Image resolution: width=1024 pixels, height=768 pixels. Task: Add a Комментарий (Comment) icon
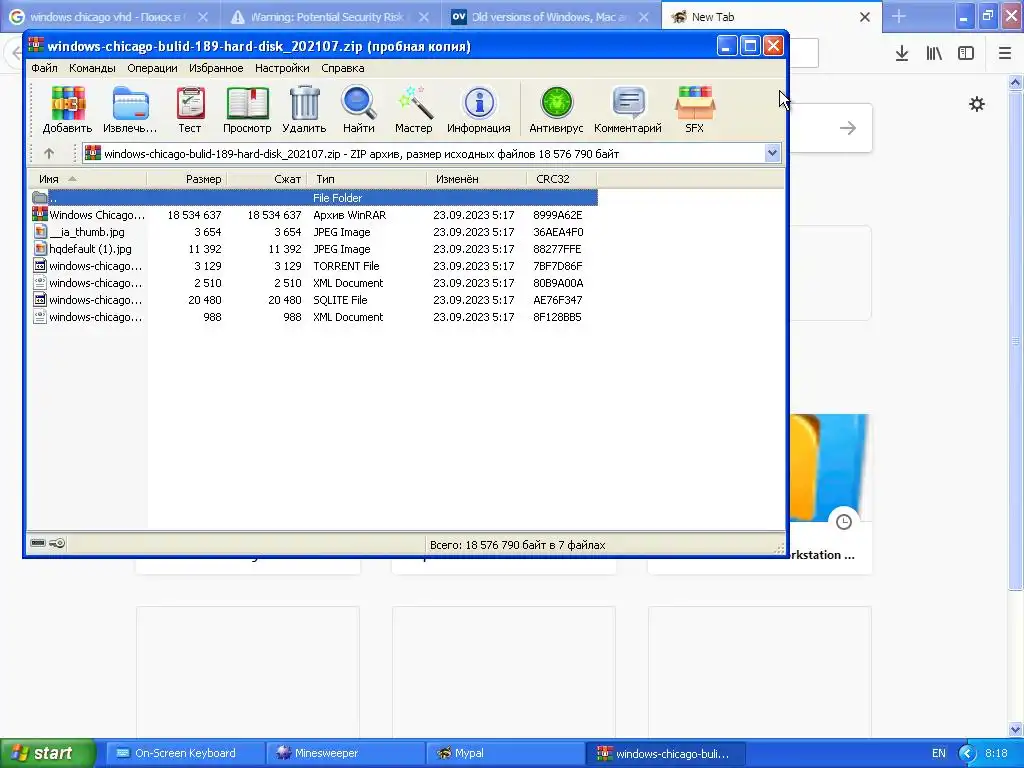pyautogui.click(x=628, y=110)
